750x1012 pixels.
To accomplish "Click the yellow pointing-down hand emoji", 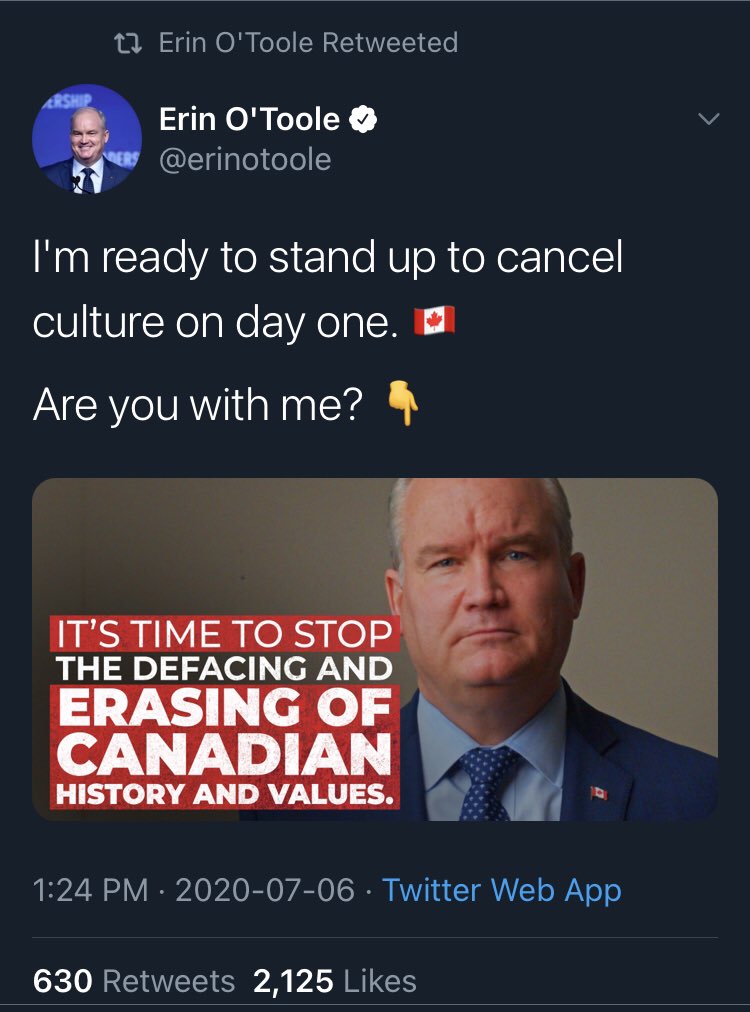I will [403, 403].
